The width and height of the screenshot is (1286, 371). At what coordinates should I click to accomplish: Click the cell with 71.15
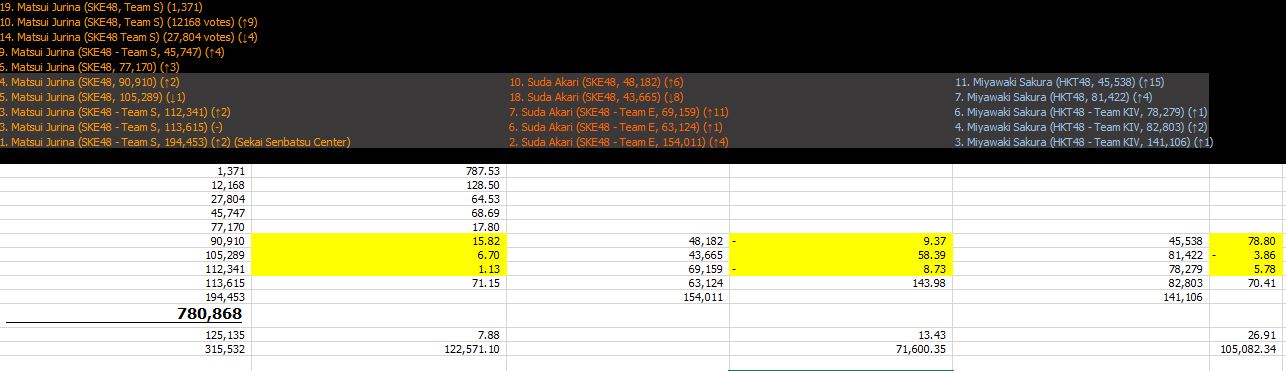378,283
